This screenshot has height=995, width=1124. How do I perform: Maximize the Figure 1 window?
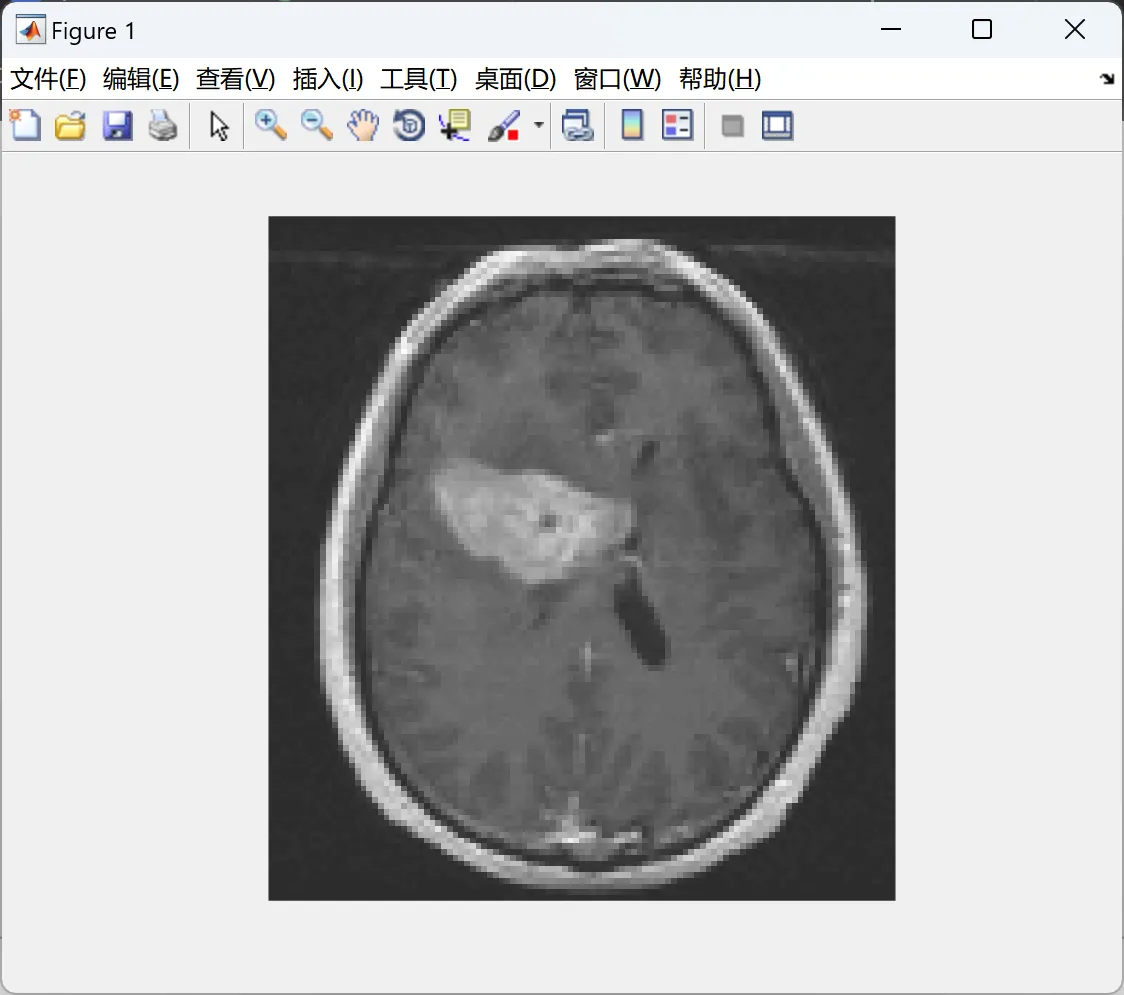click(982, 29)
